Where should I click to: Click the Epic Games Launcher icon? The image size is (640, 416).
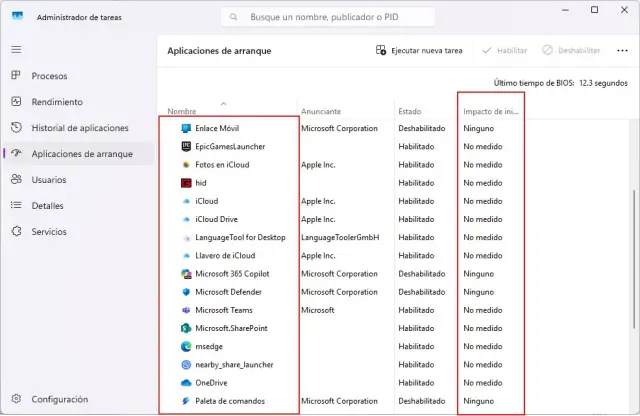pyautogui.click(x=186, y=147)
